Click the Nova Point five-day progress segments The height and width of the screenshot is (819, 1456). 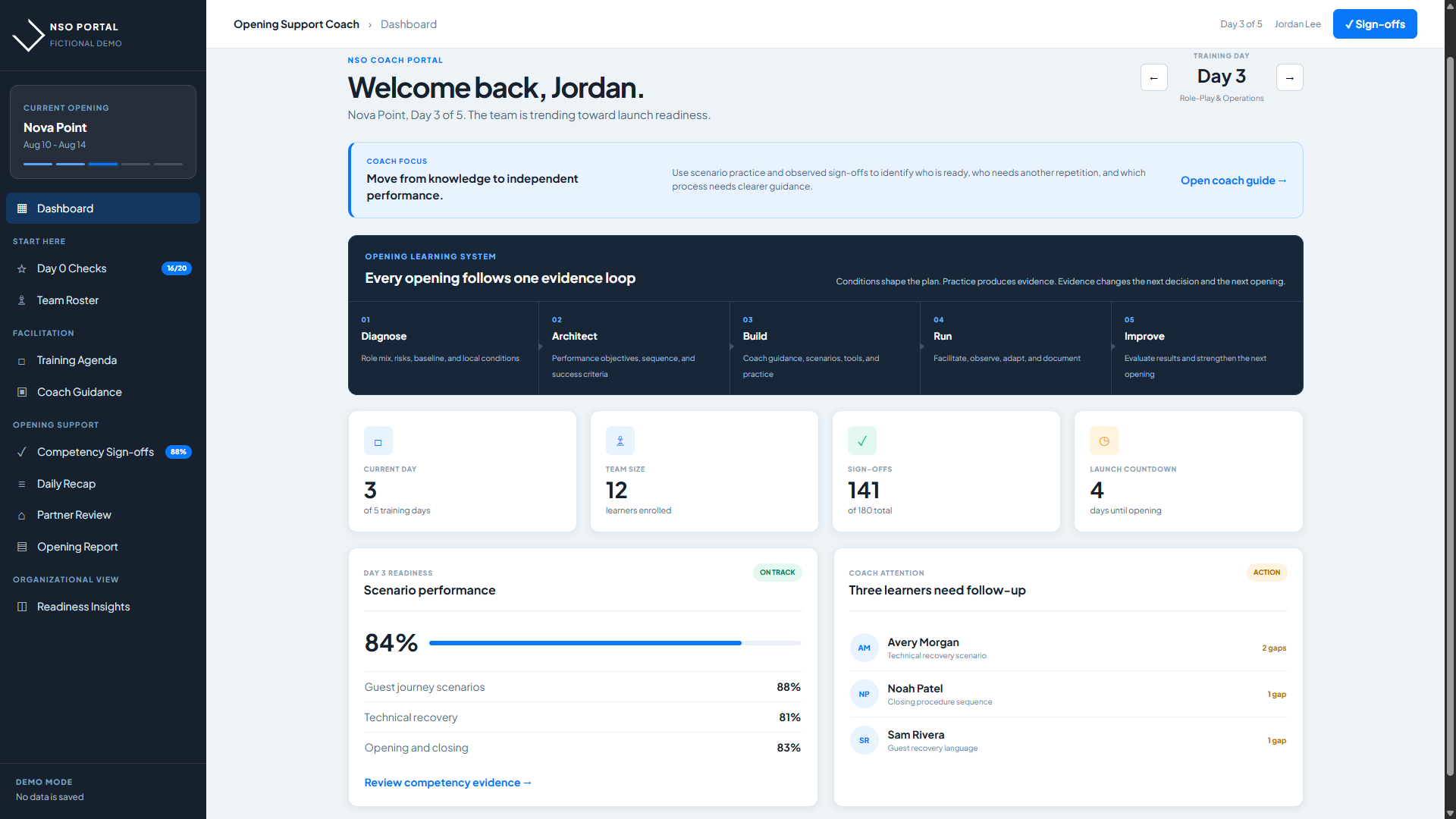click(103, 164)
